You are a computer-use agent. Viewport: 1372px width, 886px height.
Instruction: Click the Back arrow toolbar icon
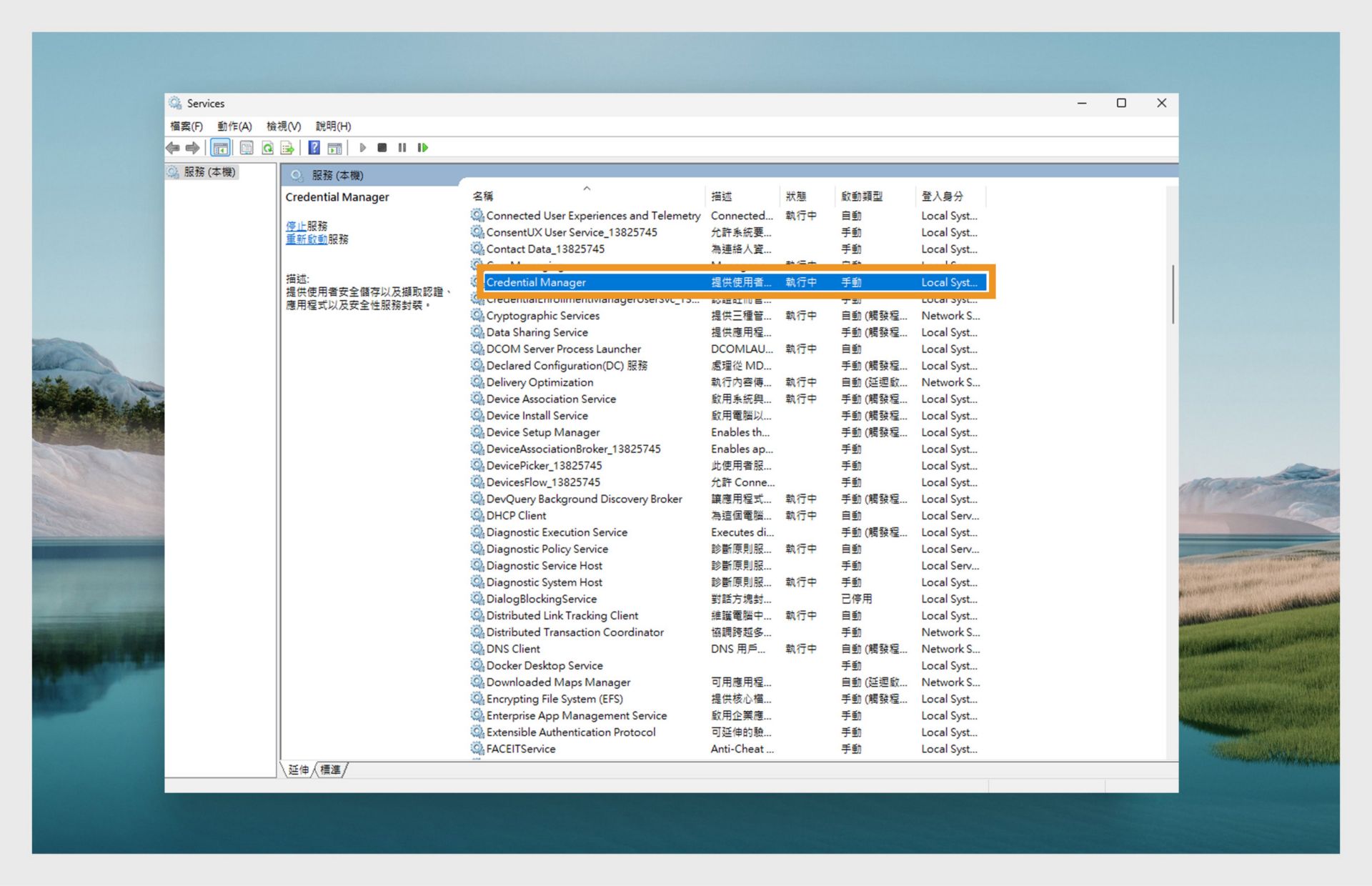(172, 148)
